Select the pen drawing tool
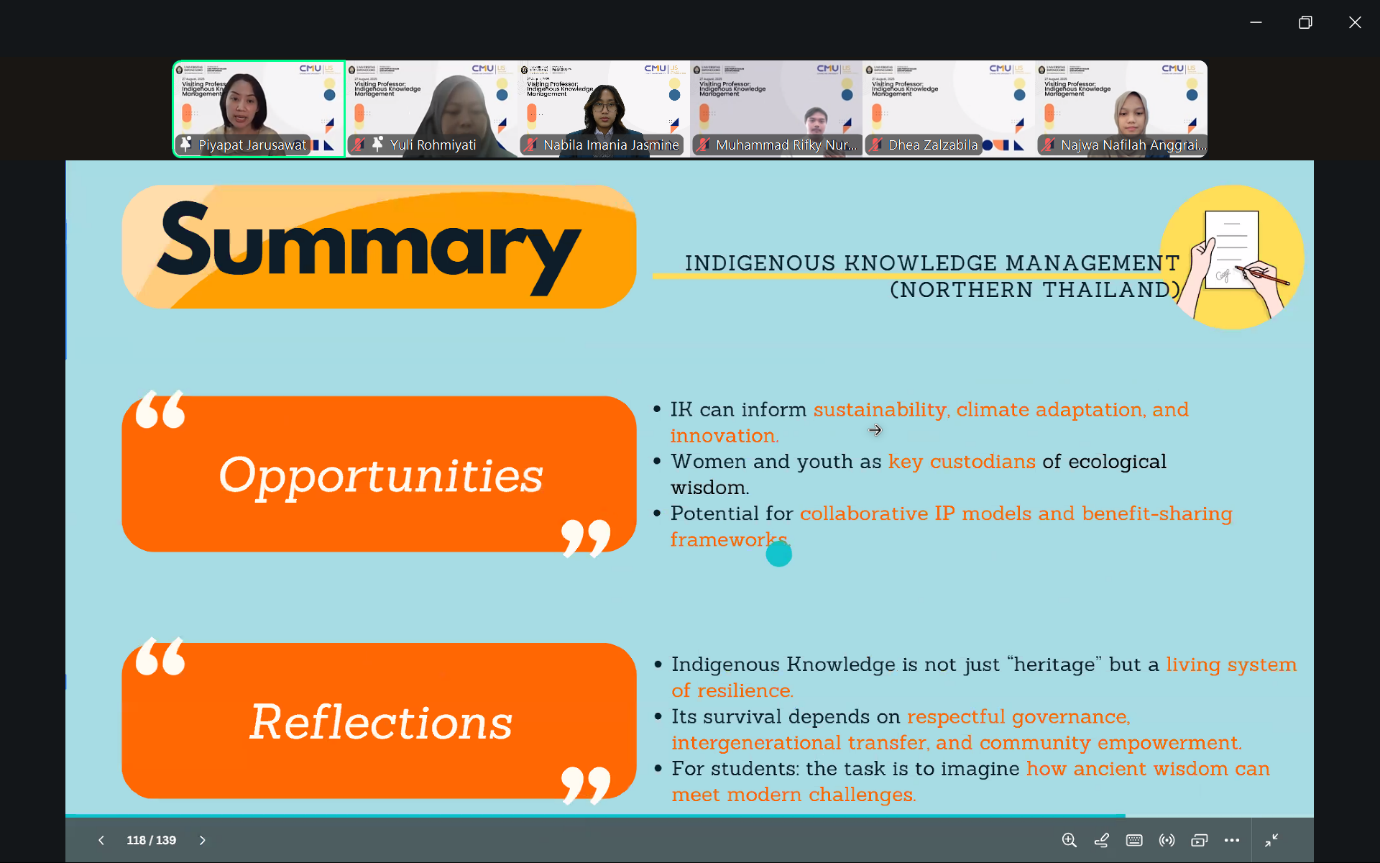This screenshot has height=863, width=1380. pos(1101,840)
